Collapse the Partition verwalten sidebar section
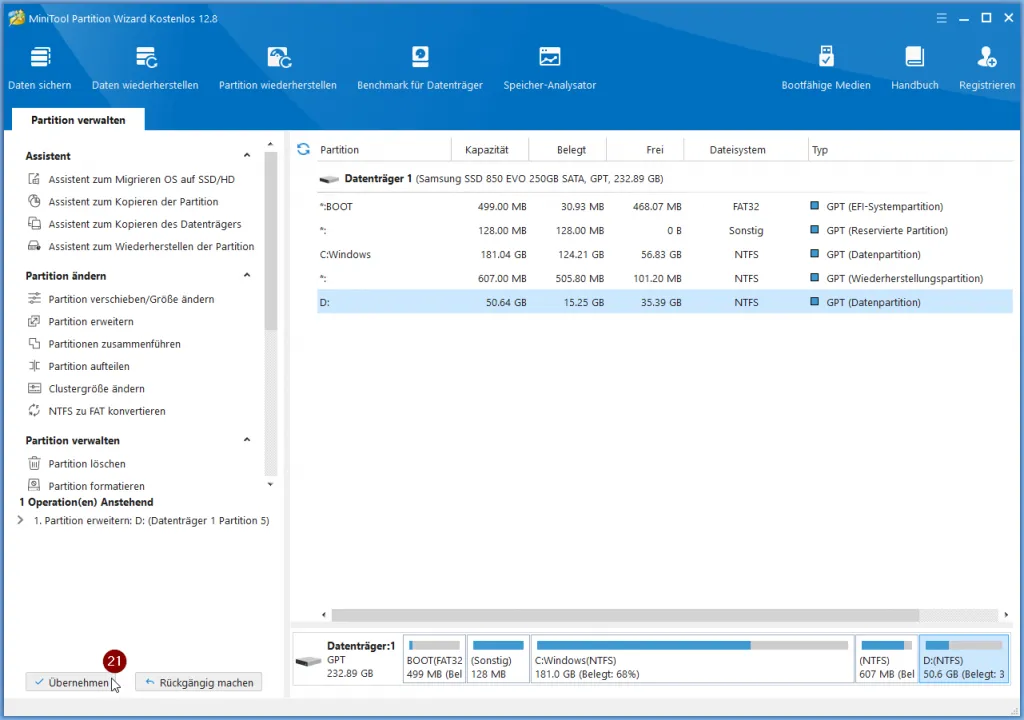 click(247, 441)
